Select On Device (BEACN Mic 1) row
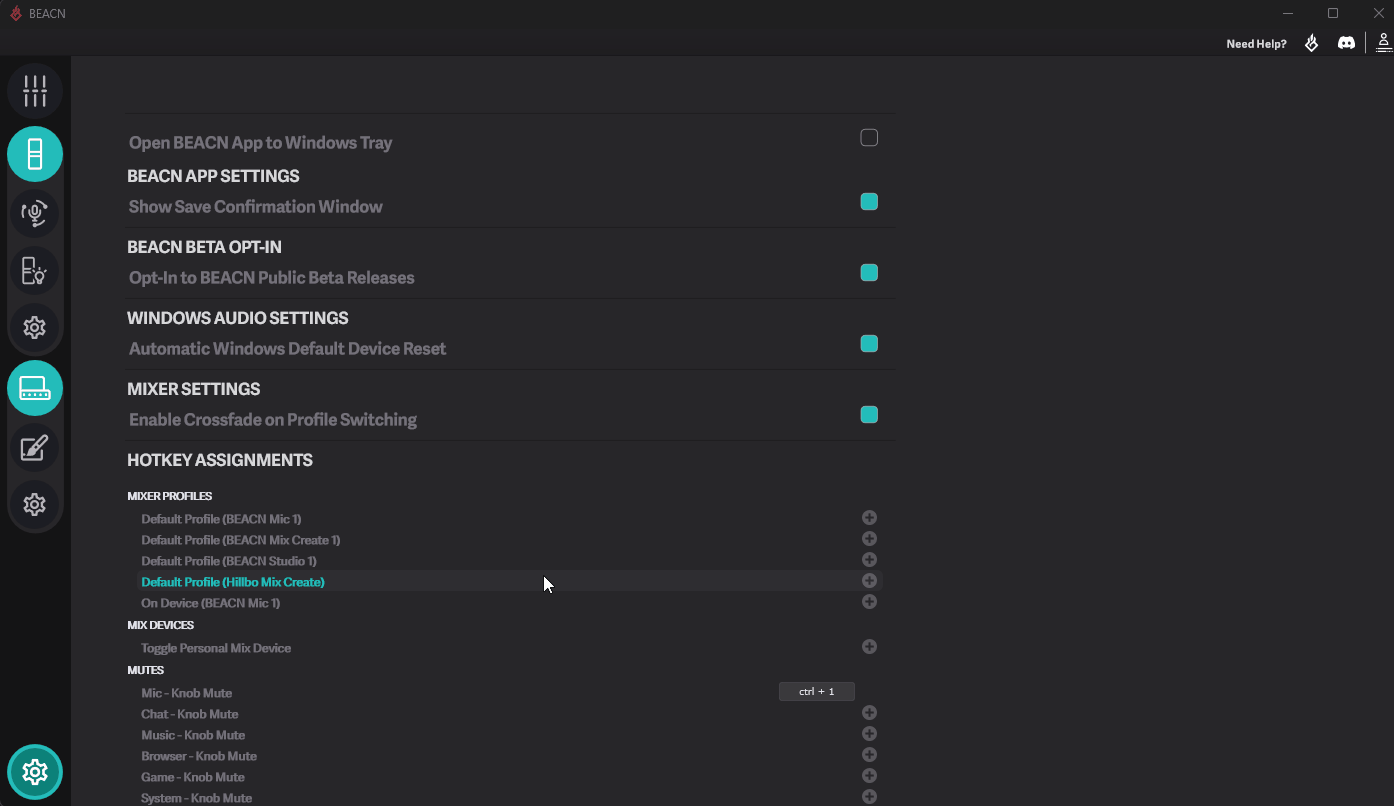1394x806 pixels. [x=510, y=603]
